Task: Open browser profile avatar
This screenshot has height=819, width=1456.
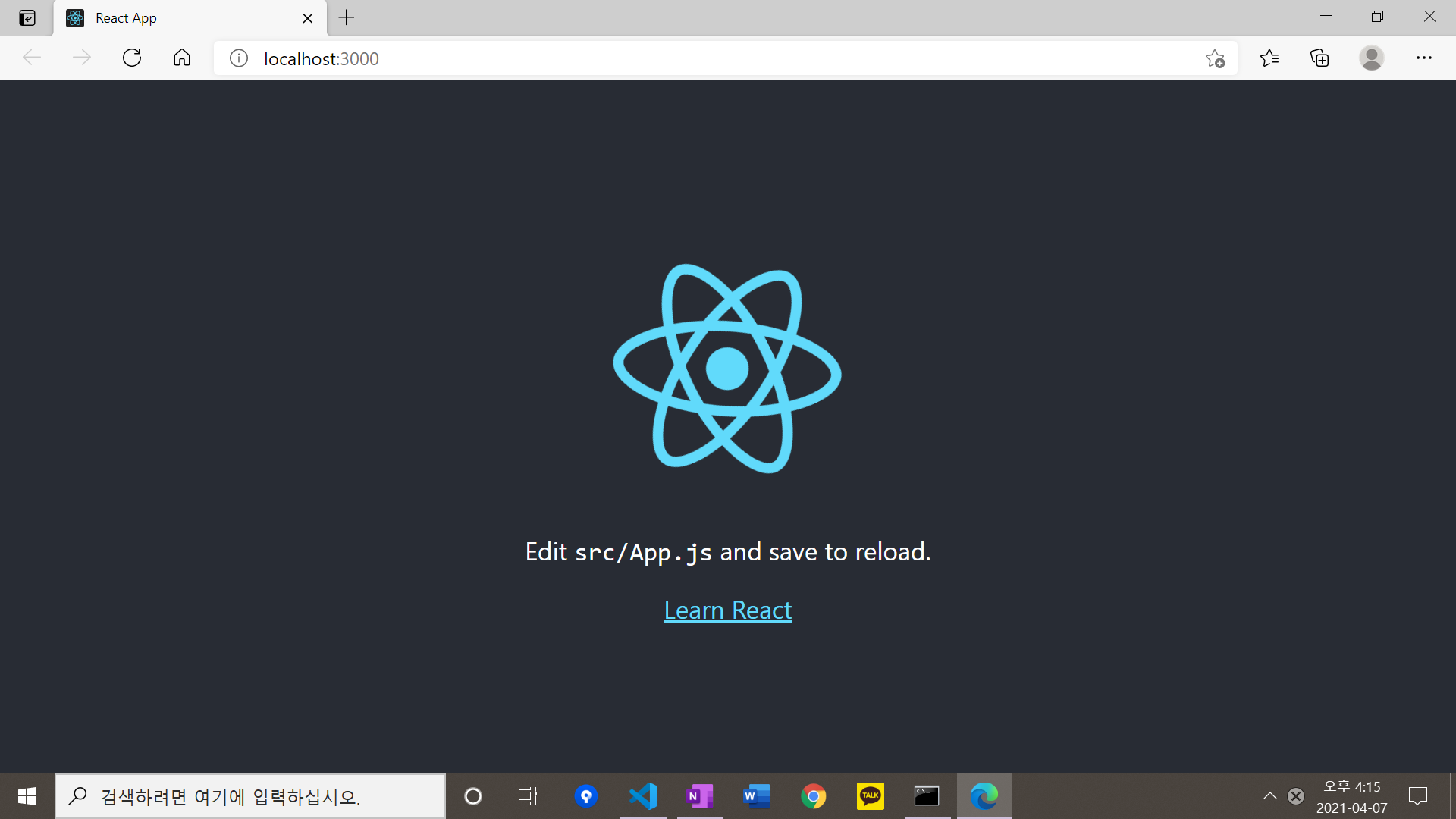Action: tap(1371, 58)
